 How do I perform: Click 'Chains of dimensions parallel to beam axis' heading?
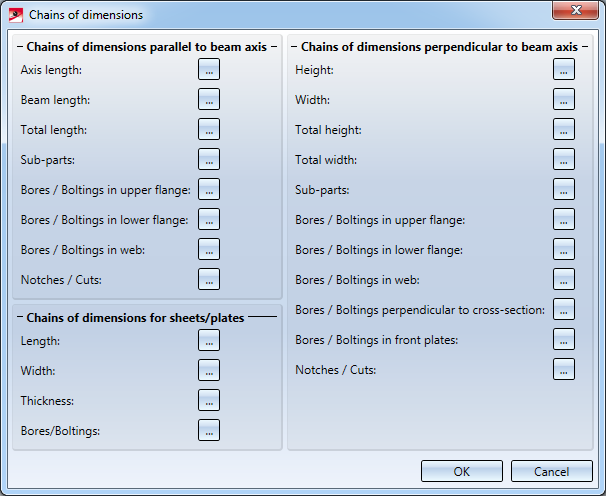[146, 47]
